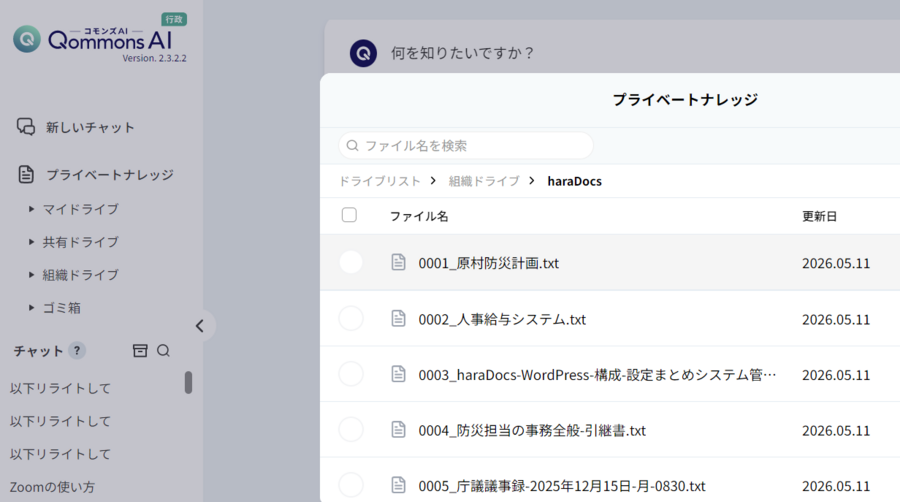The width and height of the screenshot is (900, 502).
Task: Click the date 2026.05.11 in 0004_防災担当 row
Action: click(x=836, y=431)
